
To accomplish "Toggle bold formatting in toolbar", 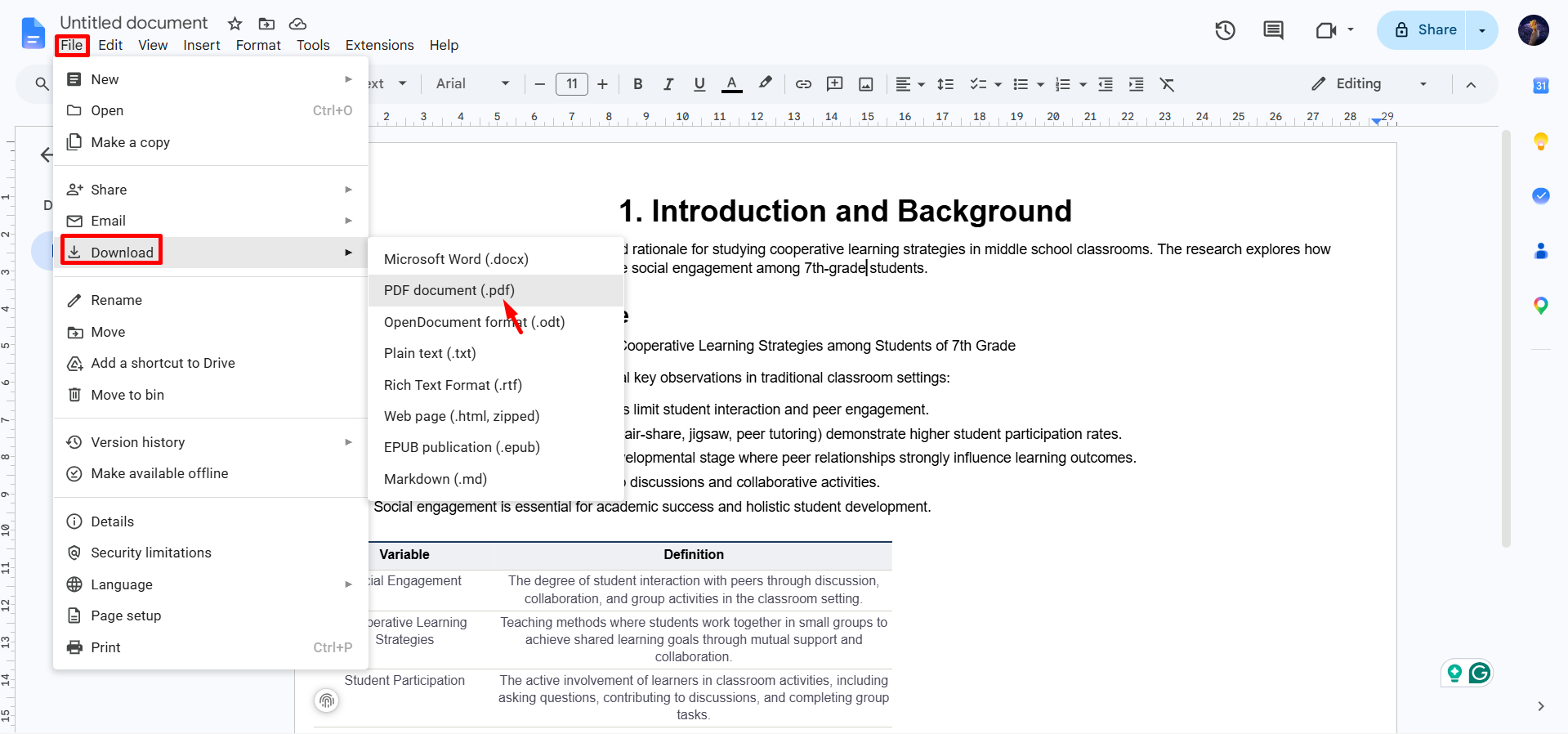I will [x=637, y=84].
